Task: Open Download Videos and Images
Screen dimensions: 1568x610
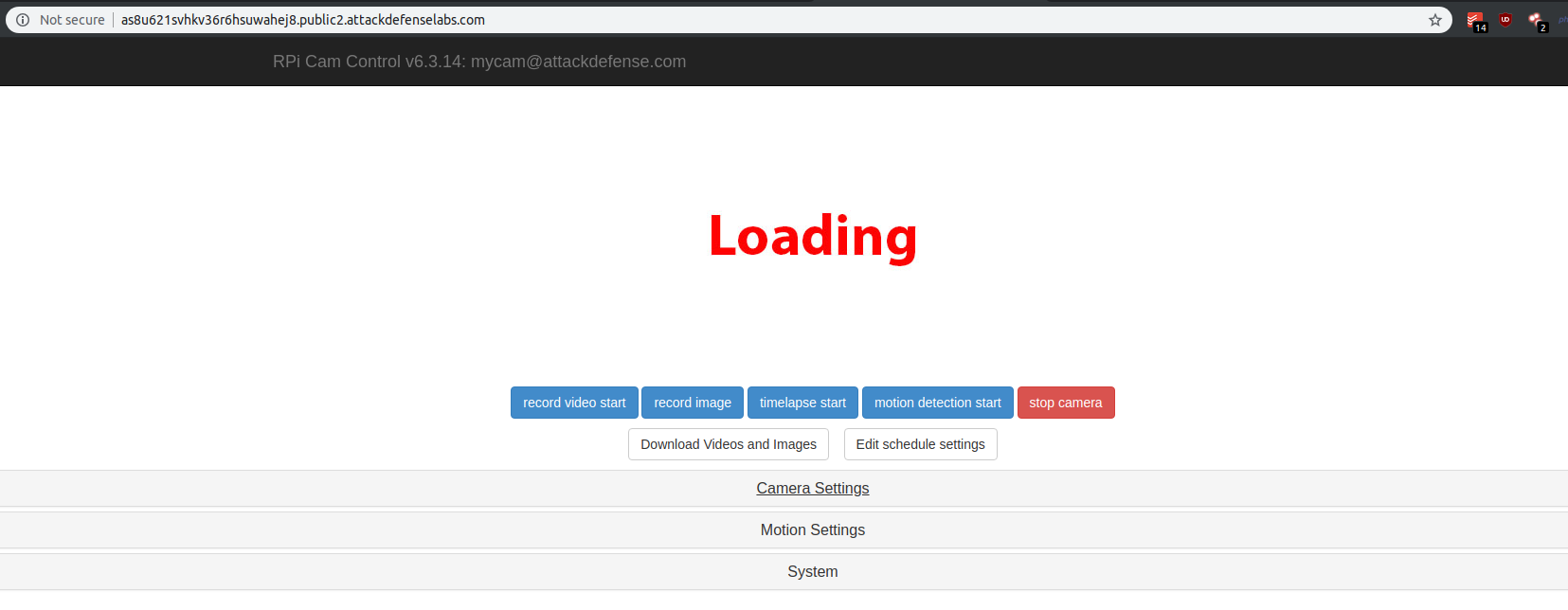Action: (x=728, y=444)
